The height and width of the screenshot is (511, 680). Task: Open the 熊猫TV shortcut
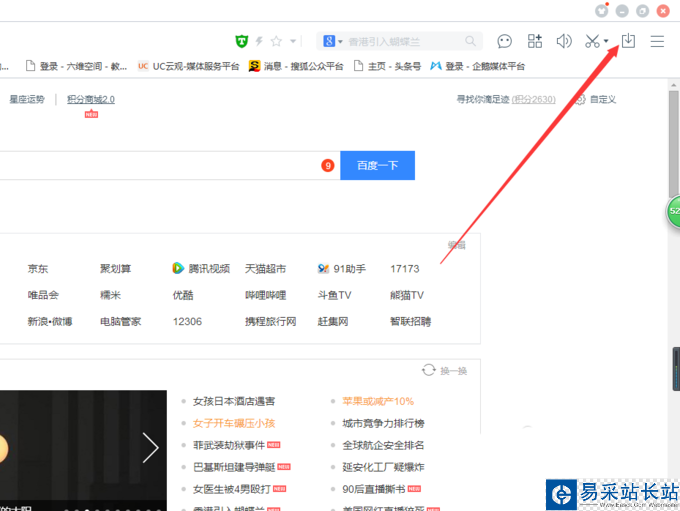click(x=407, y=295)
